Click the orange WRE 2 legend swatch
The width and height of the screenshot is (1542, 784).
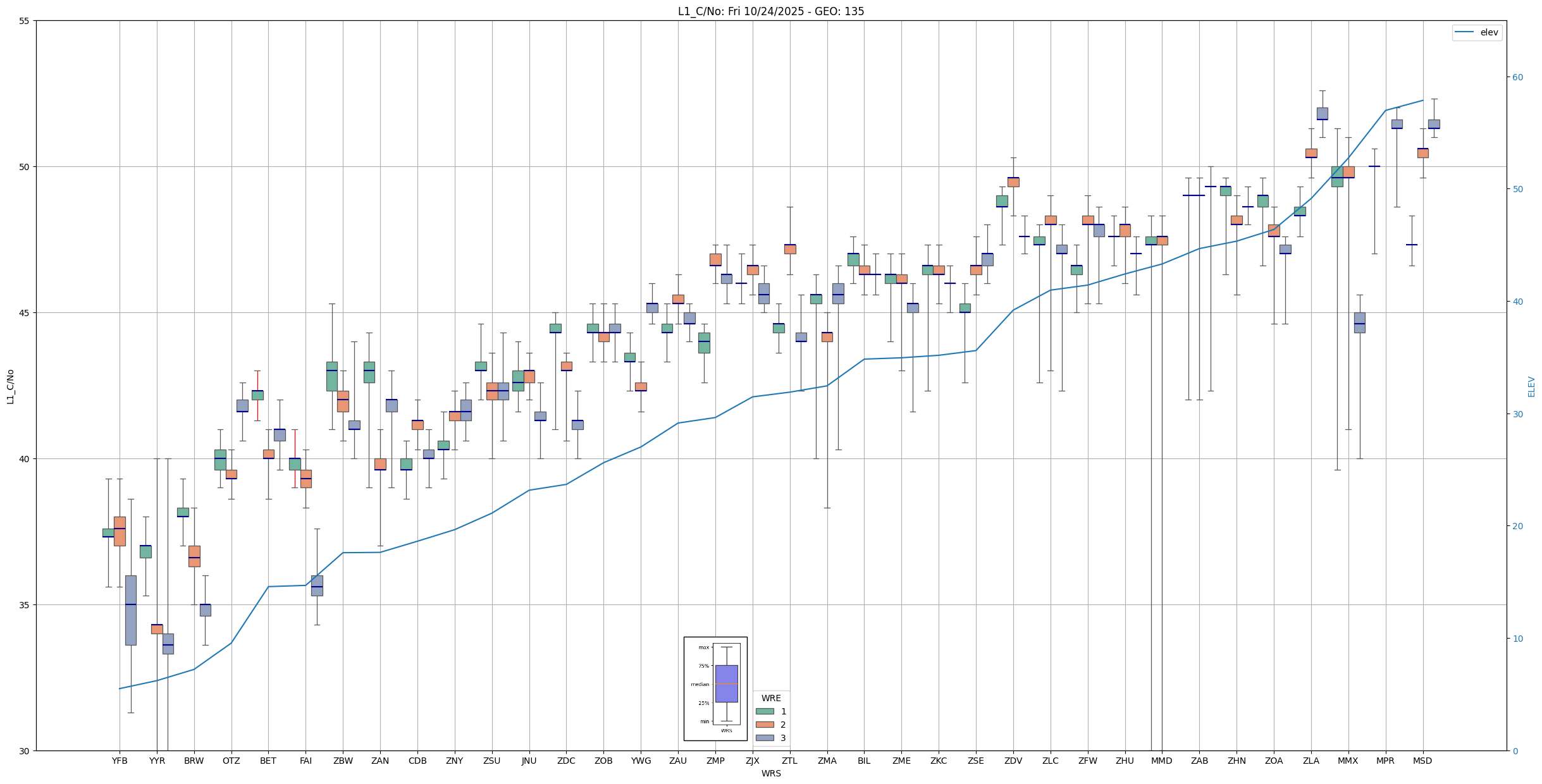pyautogui.click(x=765, y=725)
